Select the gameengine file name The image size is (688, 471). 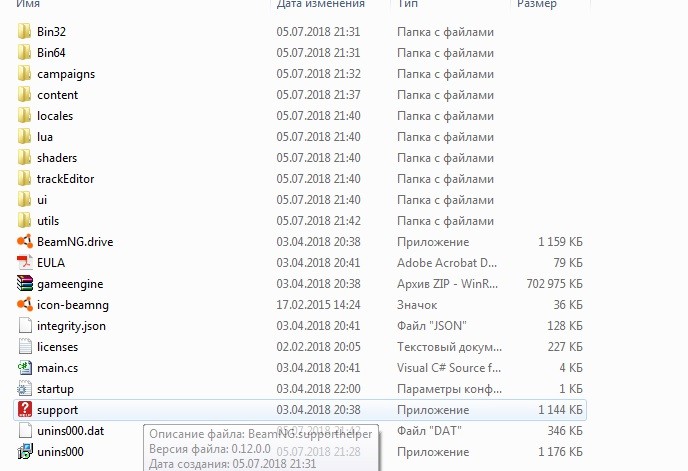click(x=70, y=284)
